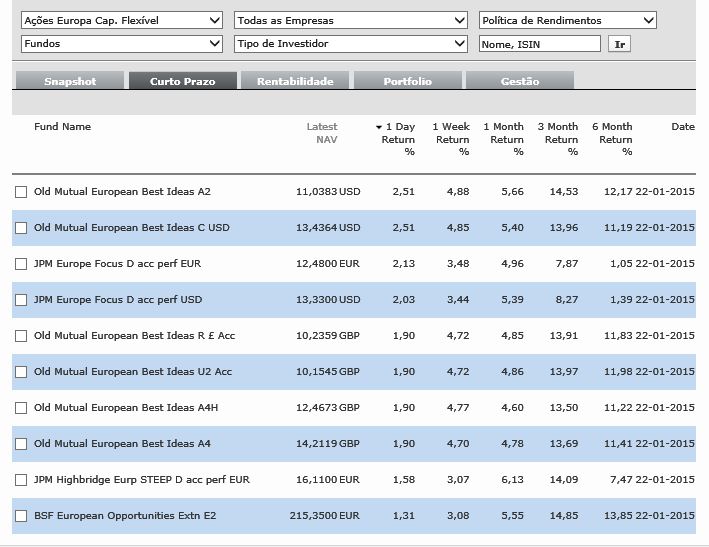
Task: Open the Gestão tab
Action: pyautogui.click(x=520, y=81)
